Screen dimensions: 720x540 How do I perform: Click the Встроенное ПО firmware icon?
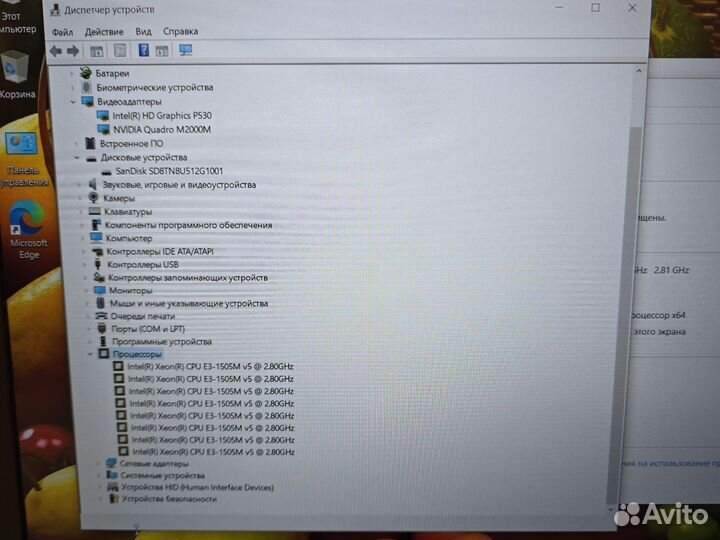pyautogui.click(x=90, y=143)
